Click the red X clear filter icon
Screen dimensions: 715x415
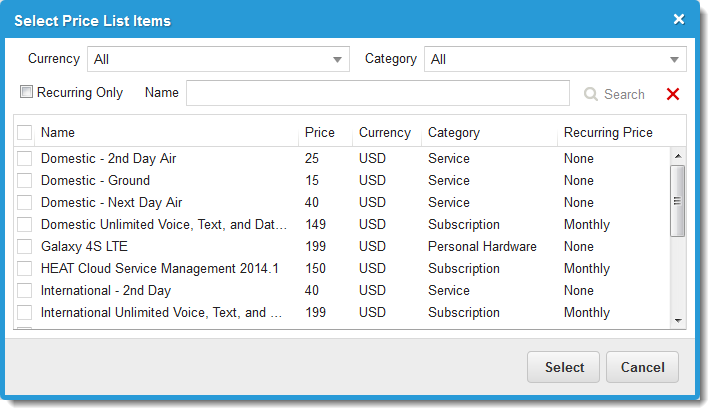[x=672, y=94]
